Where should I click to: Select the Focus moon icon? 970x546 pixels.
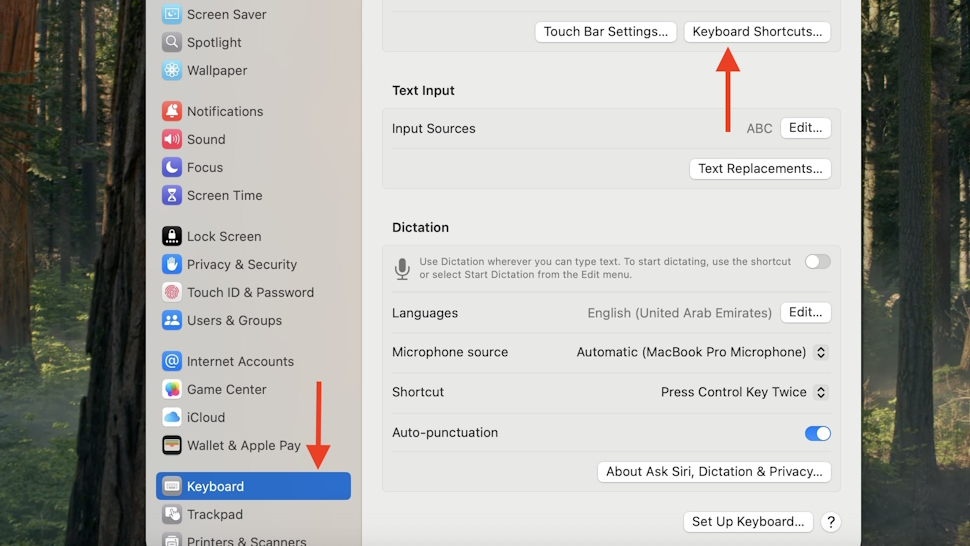[x=171, y=167]
